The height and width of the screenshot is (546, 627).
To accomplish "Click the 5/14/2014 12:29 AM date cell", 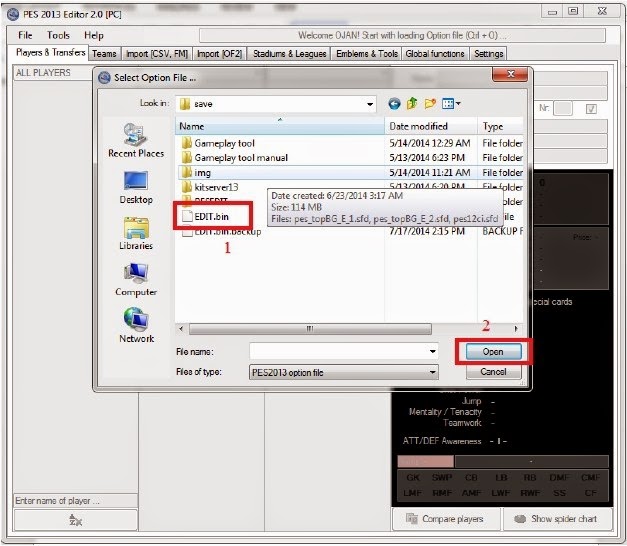I will pos(430,143).
